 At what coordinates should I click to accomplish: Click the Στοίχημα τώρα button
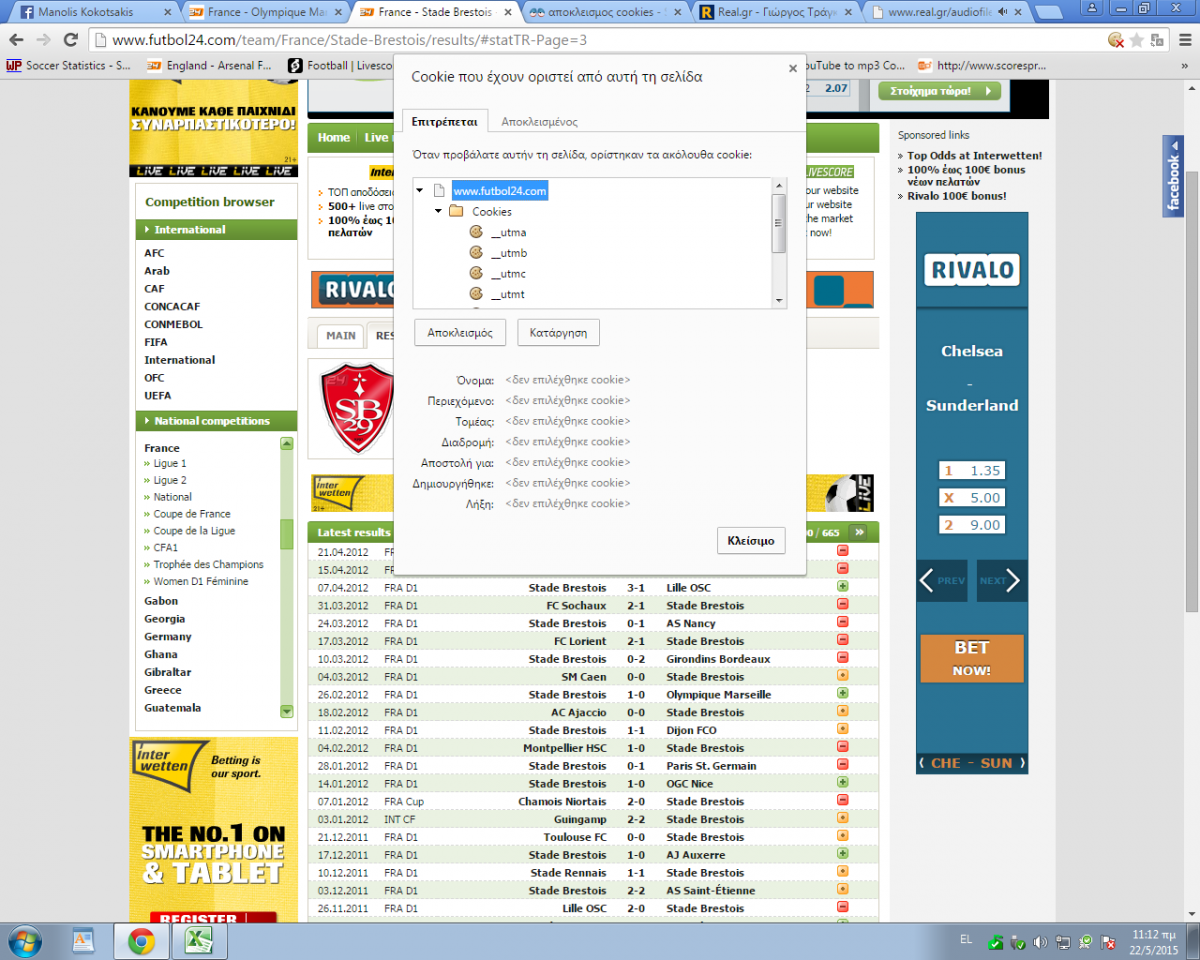click(x=939, y=91)
